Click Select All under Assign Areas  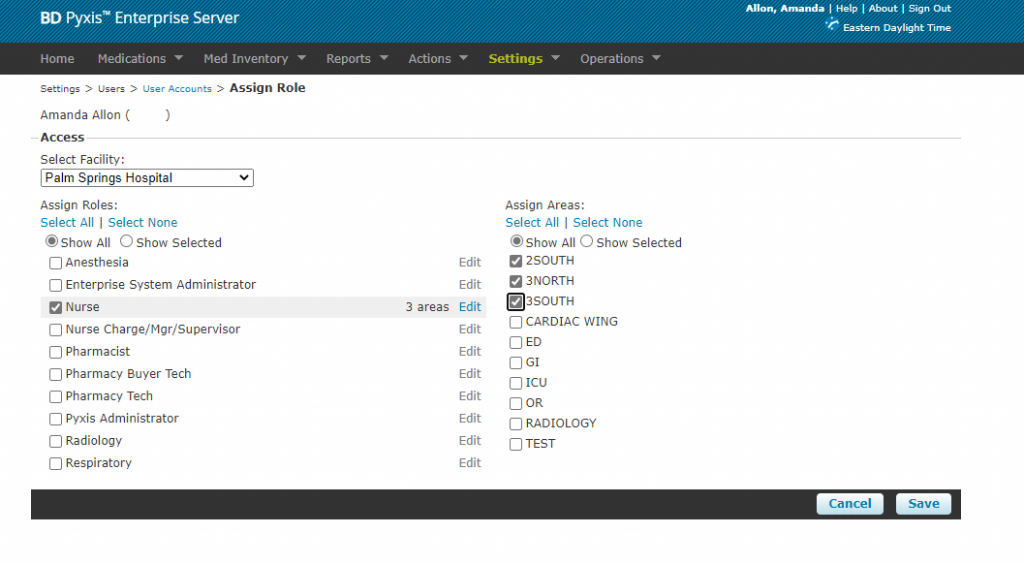[532, 223]
